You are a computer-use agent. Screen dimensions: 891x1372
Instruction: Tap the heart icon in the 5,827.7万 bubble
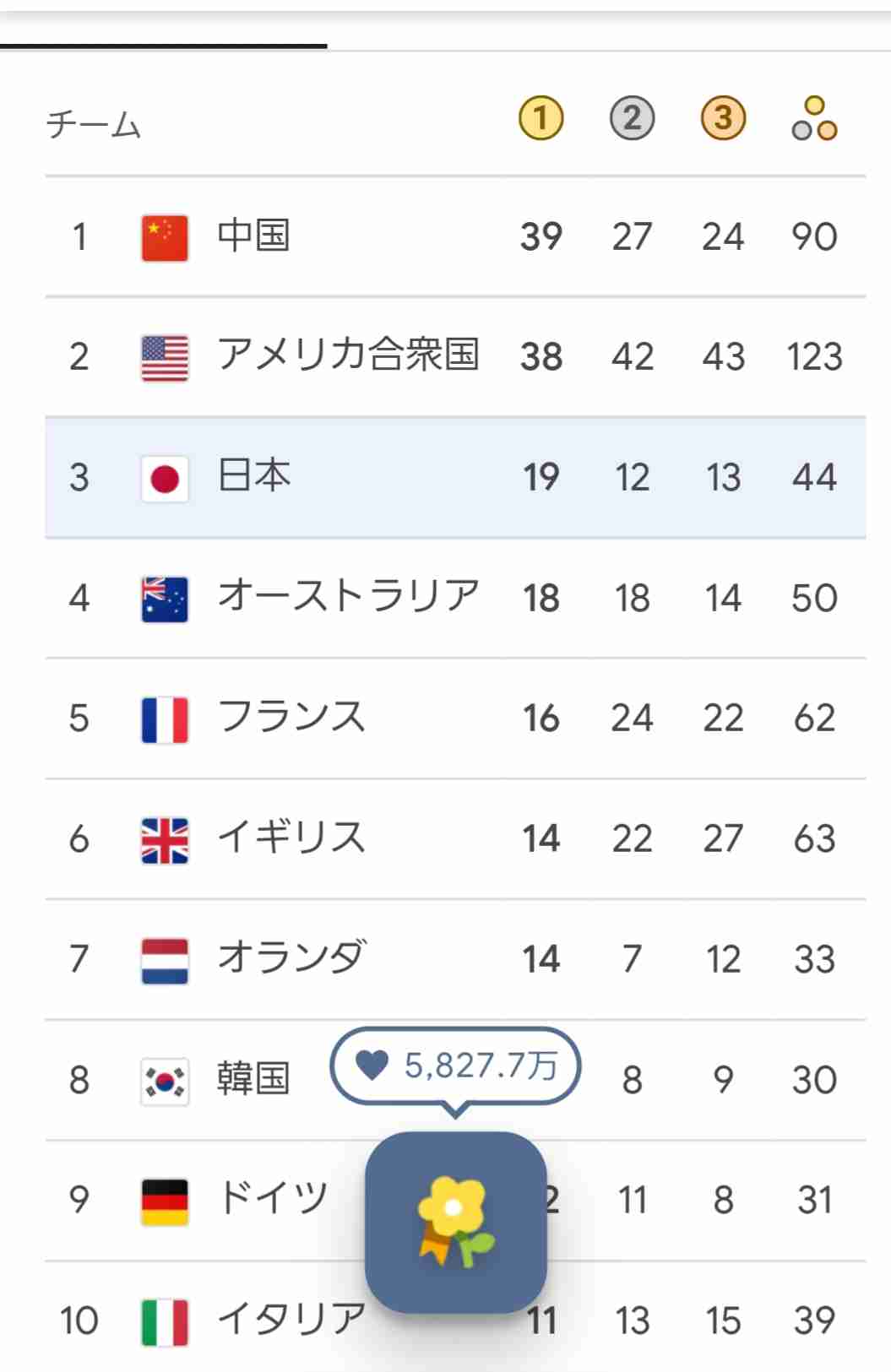(x=372, y=1065)
